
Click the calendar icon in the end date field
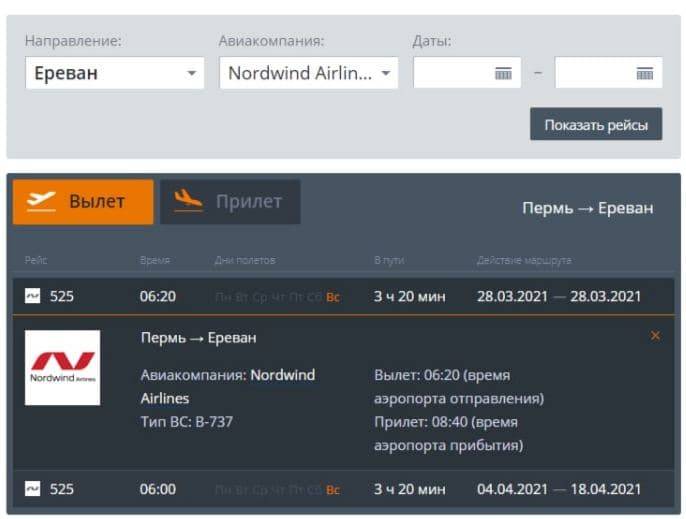point(645,73)
